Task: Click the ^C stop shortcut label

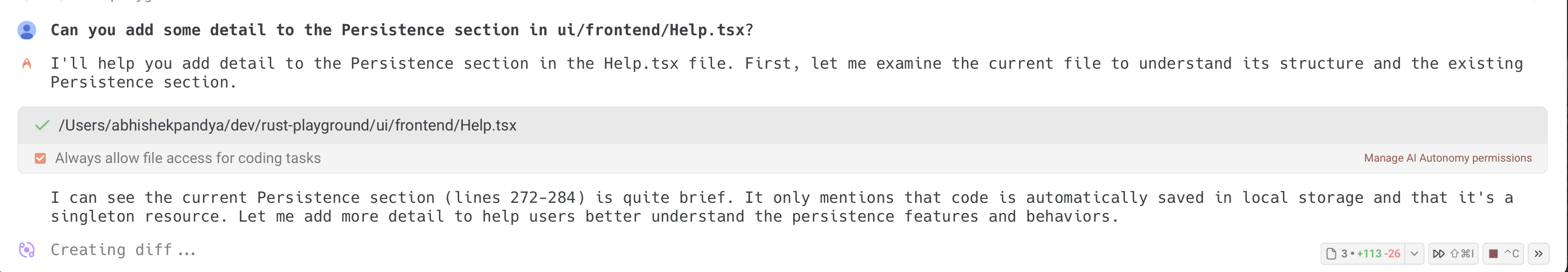Action: (x=1511, y=254)
